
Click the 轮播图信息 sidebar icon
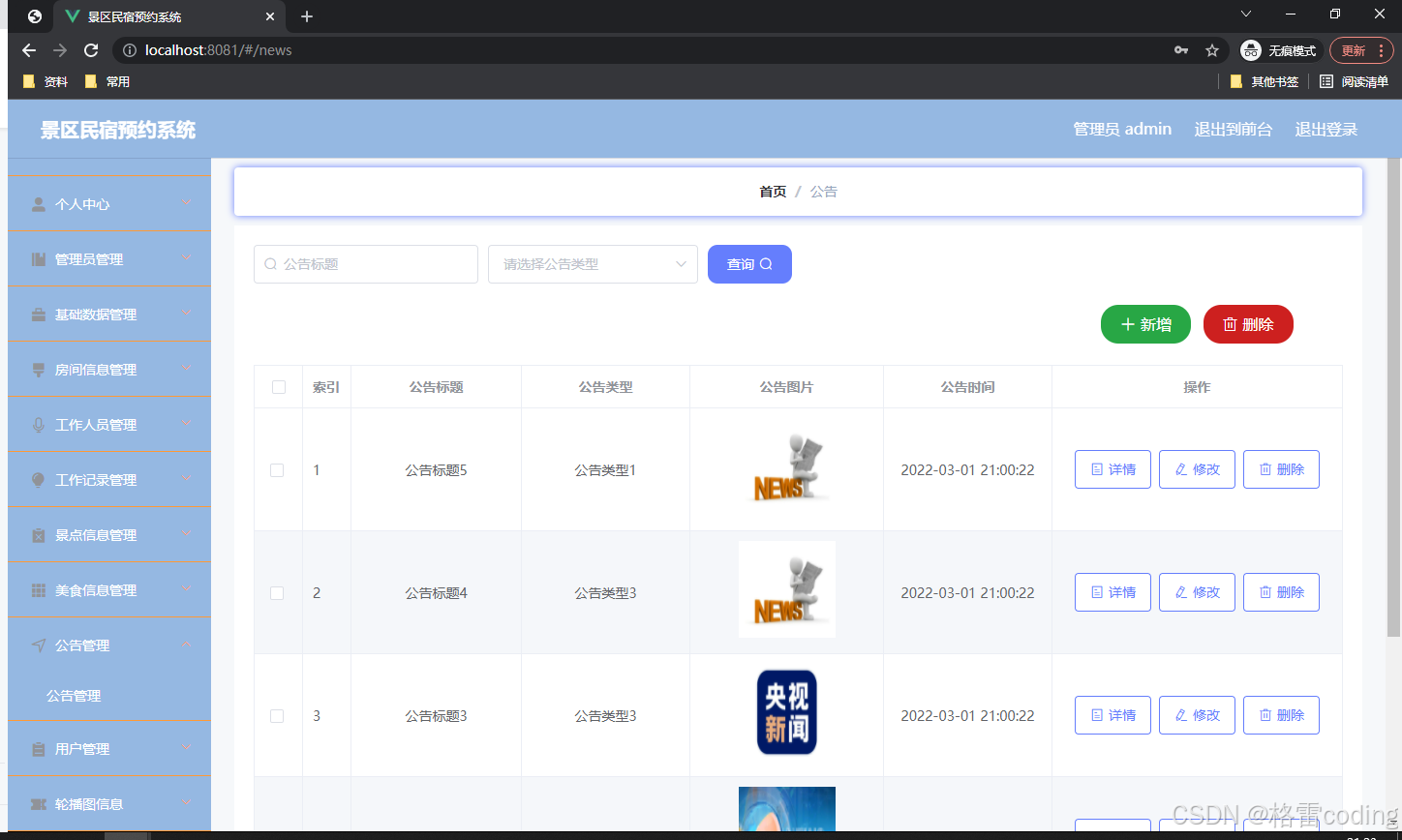(x=38, y=803)
